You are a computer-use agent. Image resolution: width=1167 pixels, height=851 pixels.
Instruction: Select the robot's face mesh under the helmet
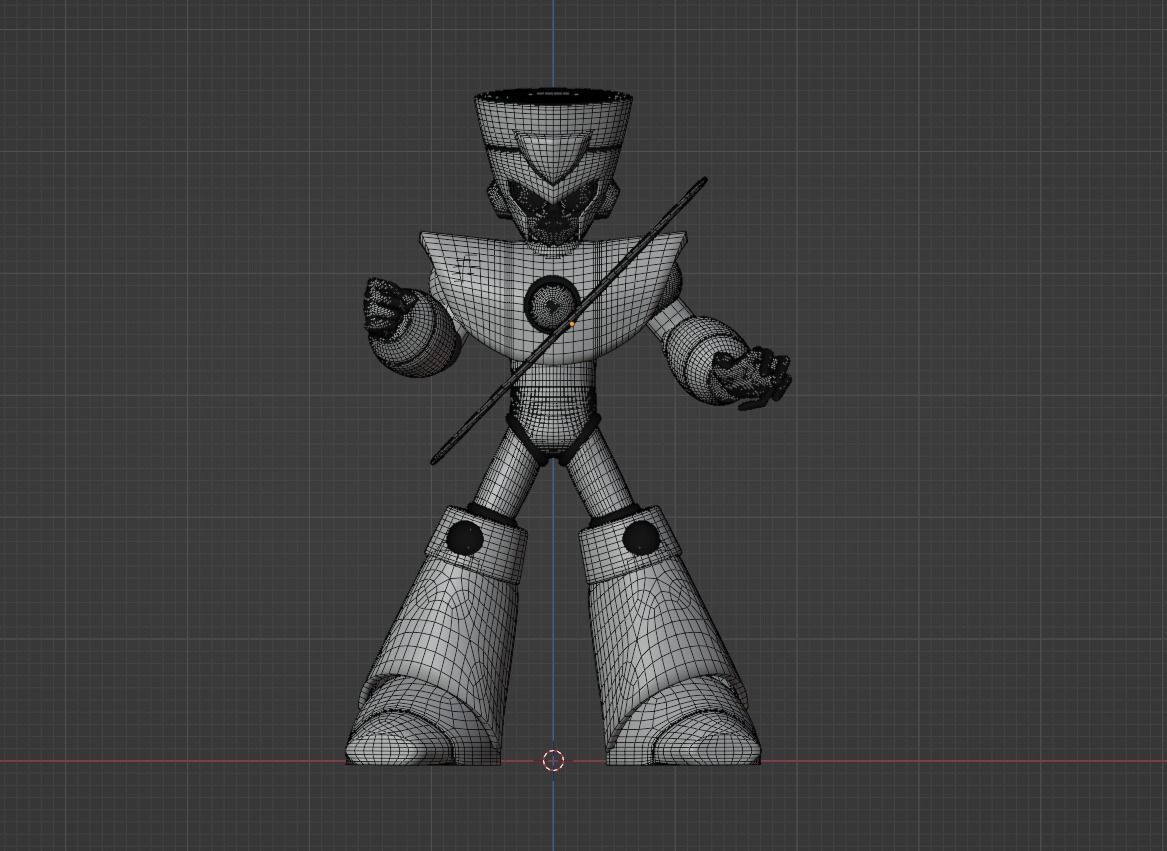[x=552, y=212]
